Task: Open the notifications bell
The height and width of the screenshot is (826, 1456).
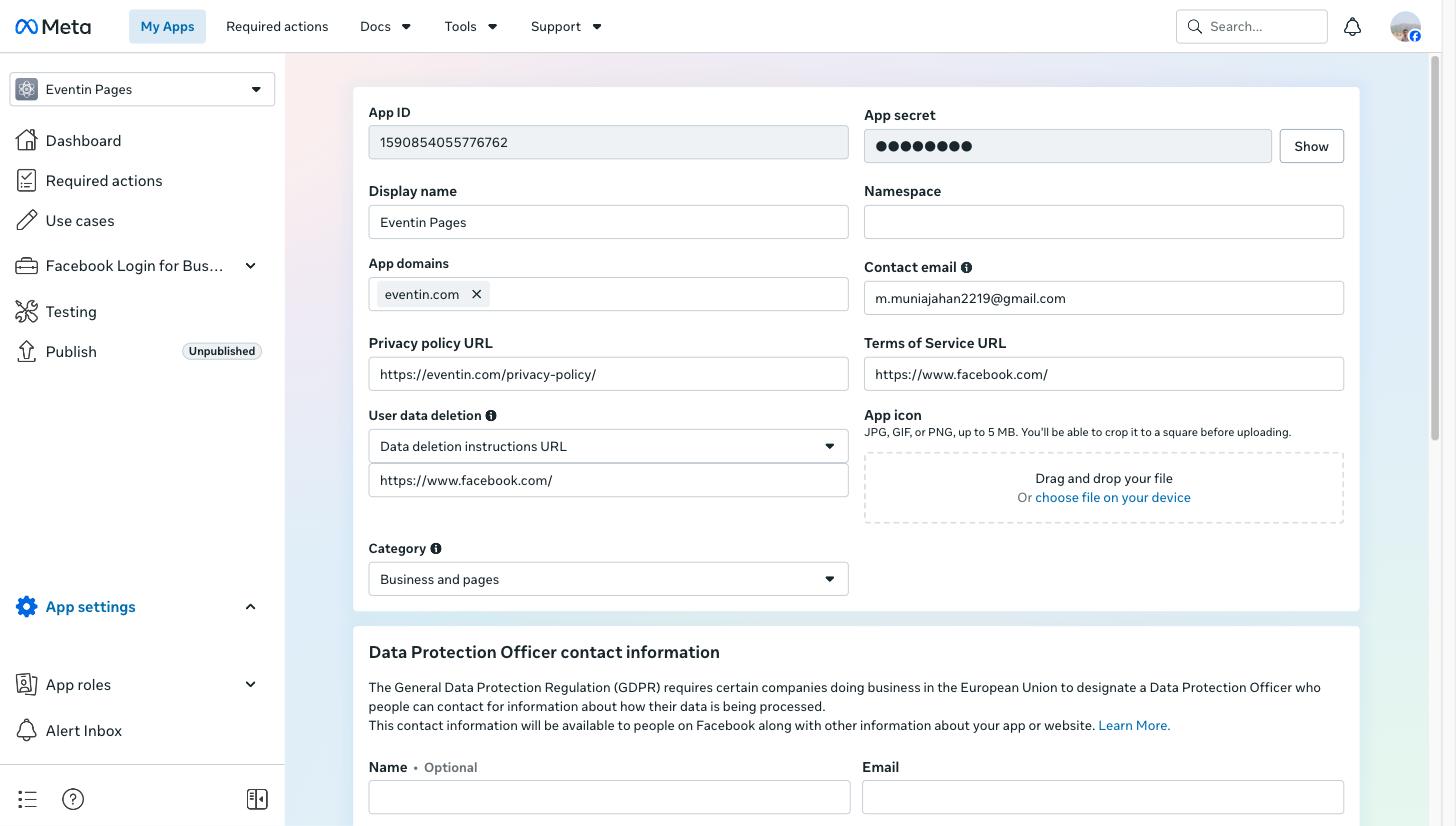Action: click(1352, 27)
